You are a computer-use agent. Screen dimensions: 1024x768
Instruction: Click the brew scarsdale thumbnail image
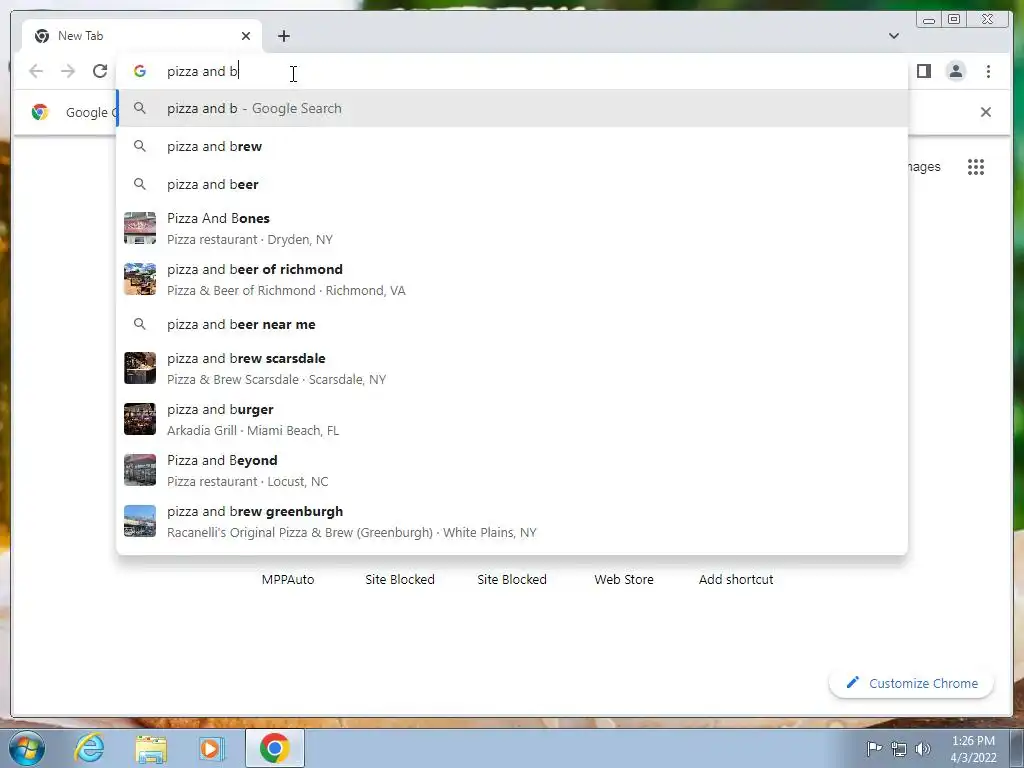coord(140,368)
